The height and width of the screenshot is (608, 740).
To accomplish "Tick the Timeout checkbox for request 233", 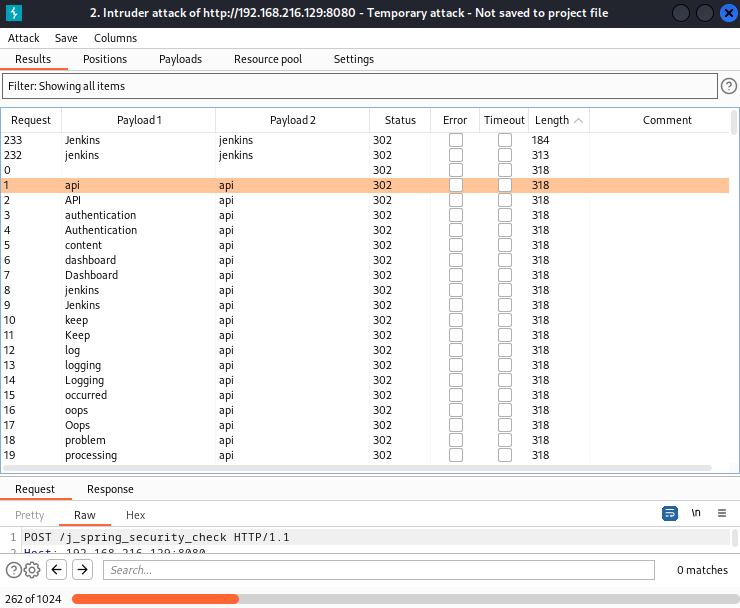I will 505,140.
